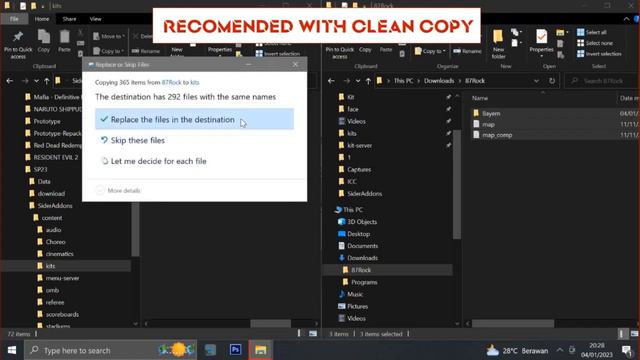Open RESIDENT EVIL 2 folder in left tree
Viewport: 640px width, 360px height.
[x=56, y=157]
